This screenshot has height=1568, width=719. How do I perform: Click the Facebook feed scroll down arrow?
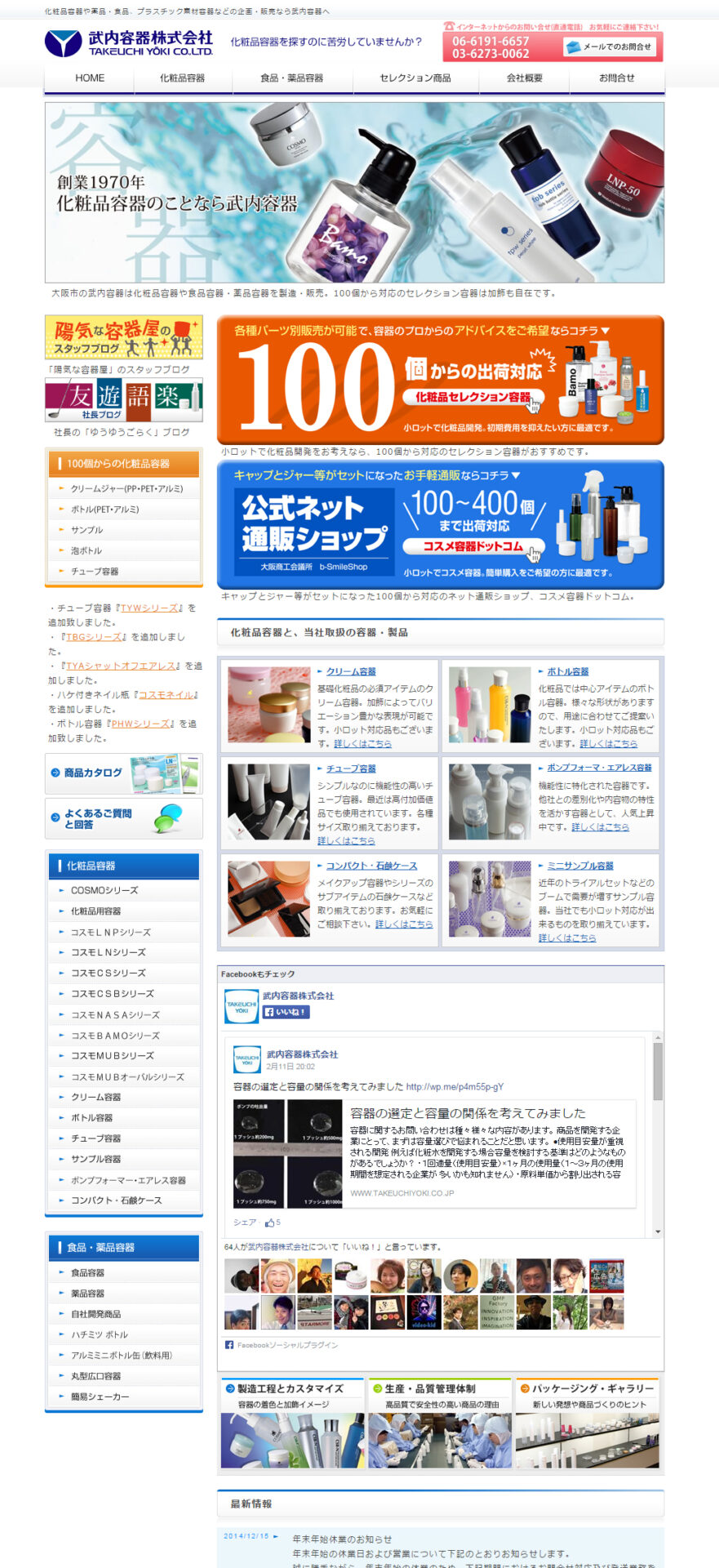coord(658,1232)
